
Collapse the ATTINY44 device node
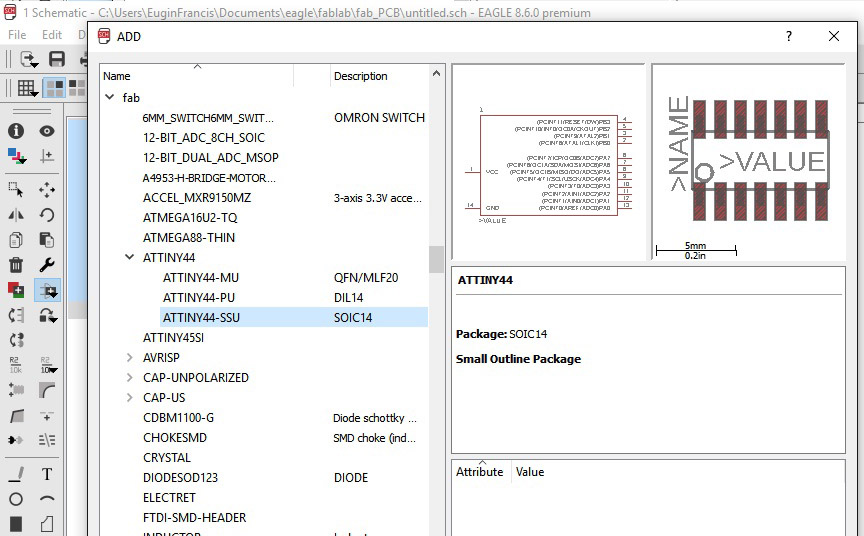coord(129,257)
